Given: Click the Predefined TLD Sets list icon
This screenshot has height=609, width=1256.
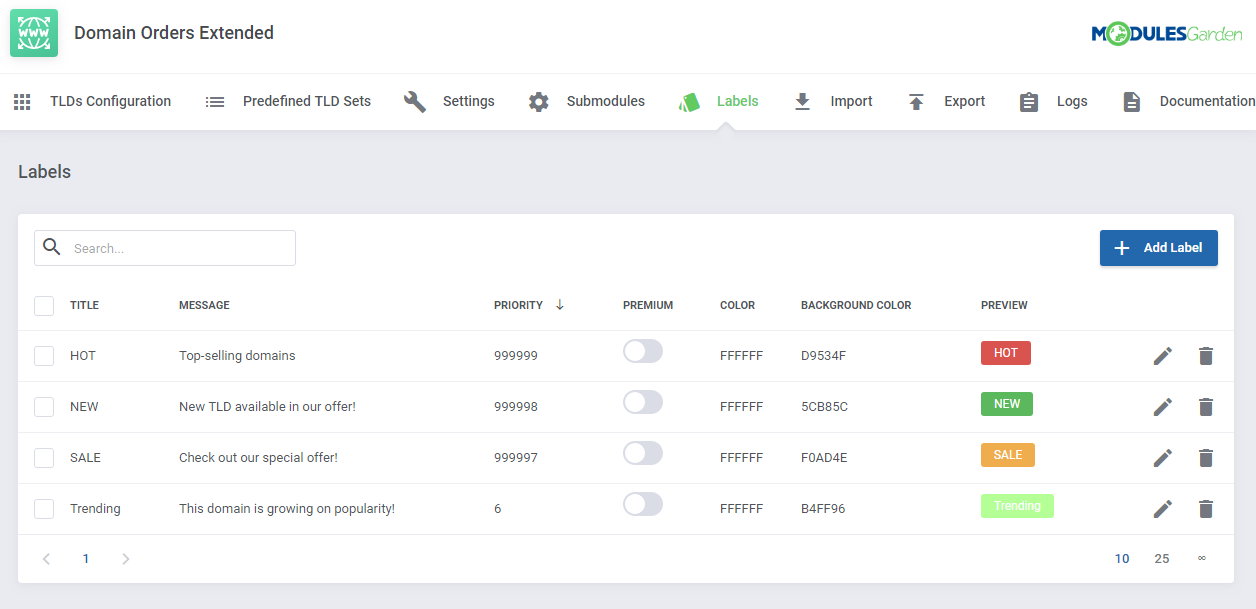Looking at the screenshot, I should tap(215, 101).
